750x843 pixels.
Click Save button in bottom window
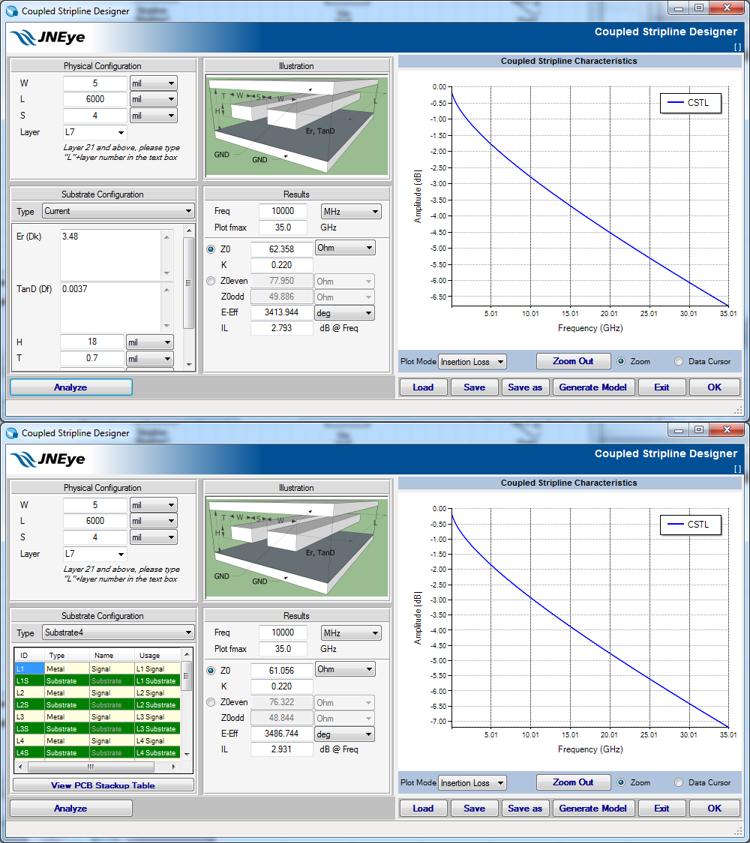click(474, 809)
